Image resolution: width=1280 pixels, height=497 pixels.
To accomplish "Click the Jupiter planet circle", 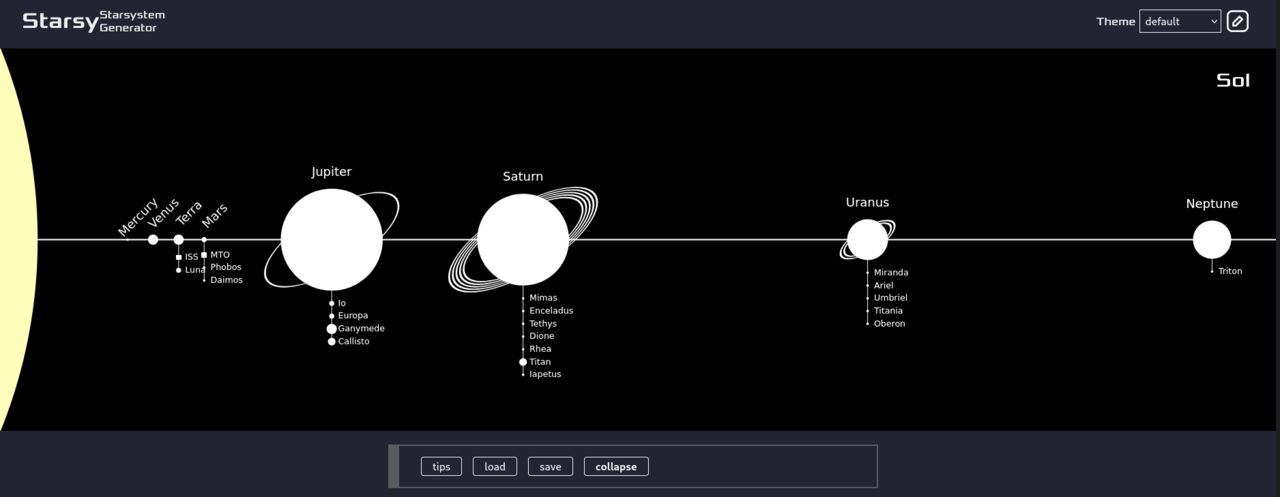I will coord(332,240).
